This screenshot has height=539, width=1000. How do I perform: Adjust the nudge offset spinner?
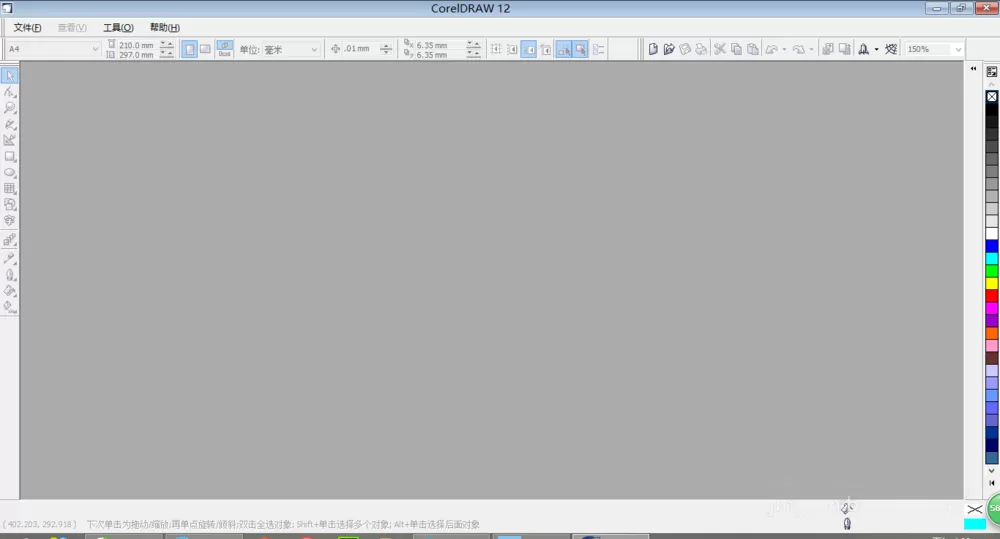(386, 49)
